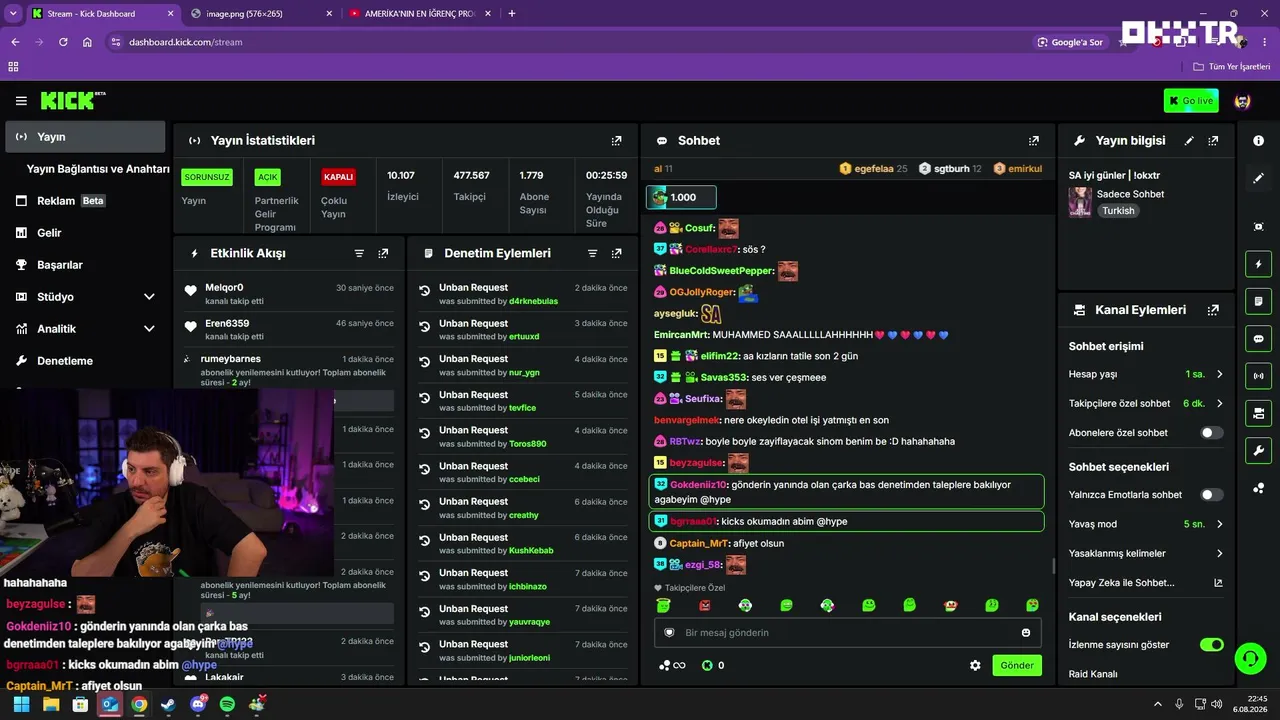Open Reklam Beta sidebar item
The image size is (1280, 720).
pyautogui.click(x=85, y=201)
